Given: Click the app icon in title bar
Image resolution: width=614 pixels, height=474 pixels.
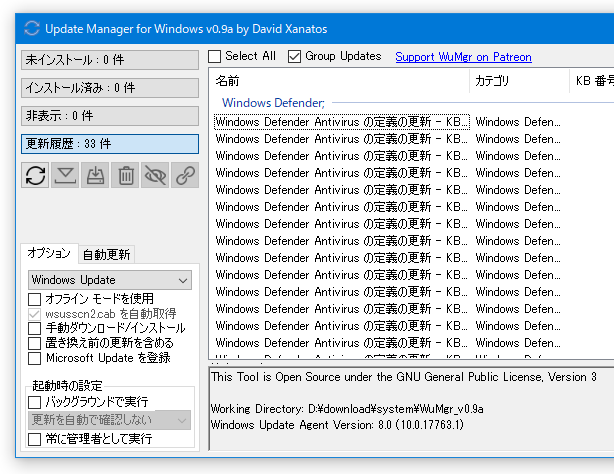Looking at the screenshot, I should 32,29.
